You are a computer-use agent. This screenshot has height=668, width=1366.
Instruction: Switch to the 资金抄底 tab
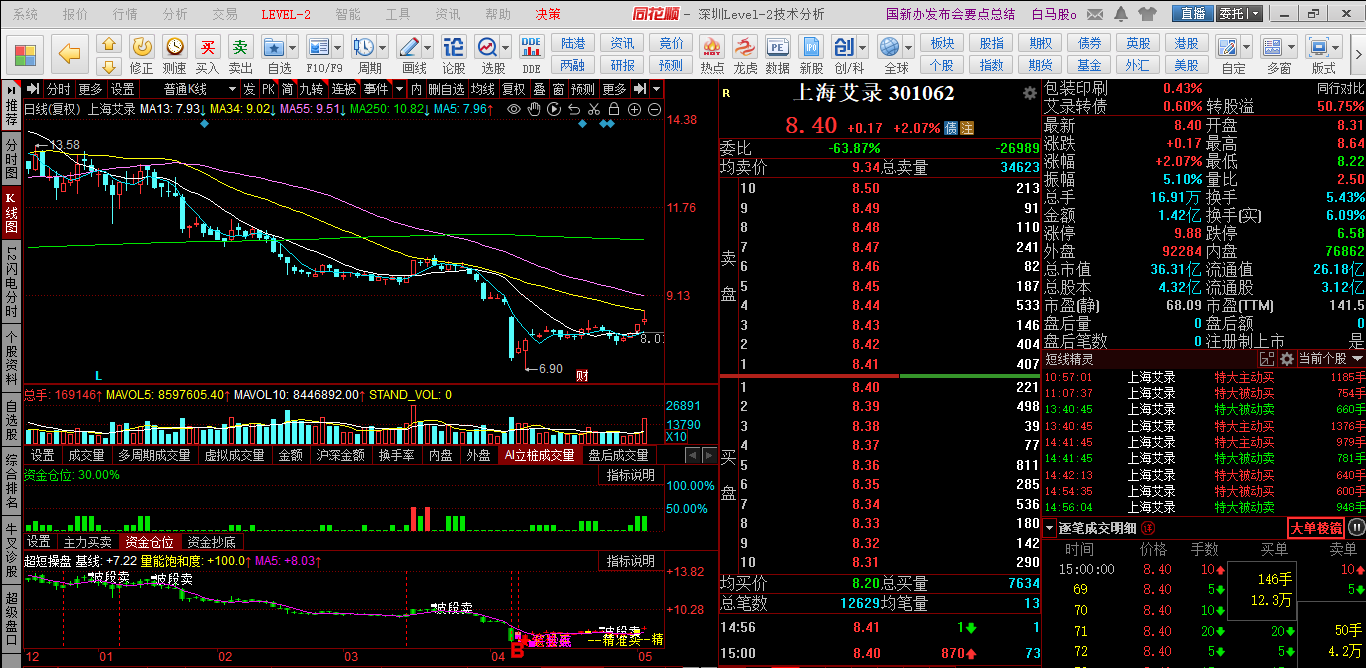pyautogui.click(x=212, y=542)
